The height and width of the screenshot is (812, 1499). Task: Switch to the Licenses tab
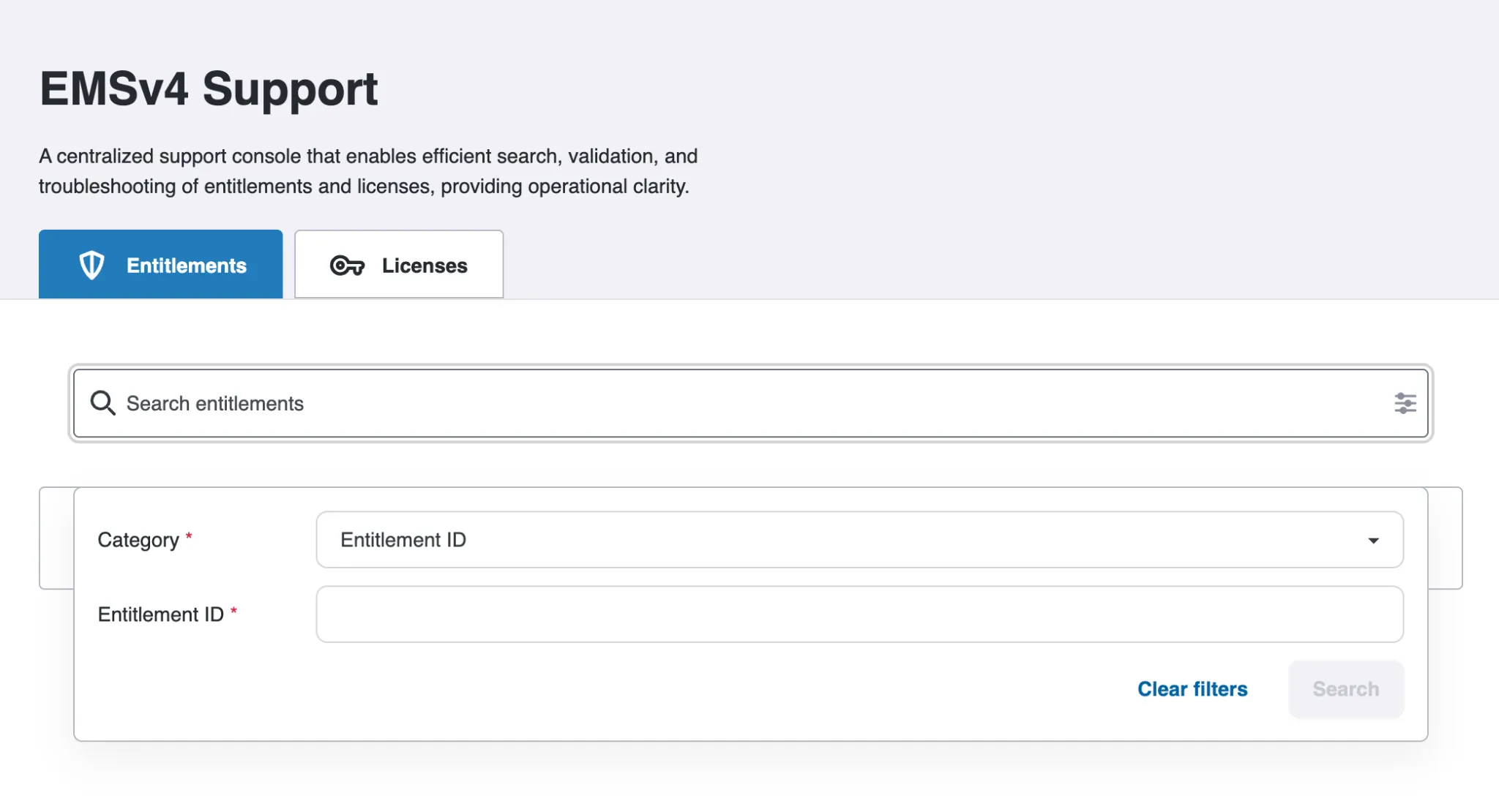(x=399, y=264)
